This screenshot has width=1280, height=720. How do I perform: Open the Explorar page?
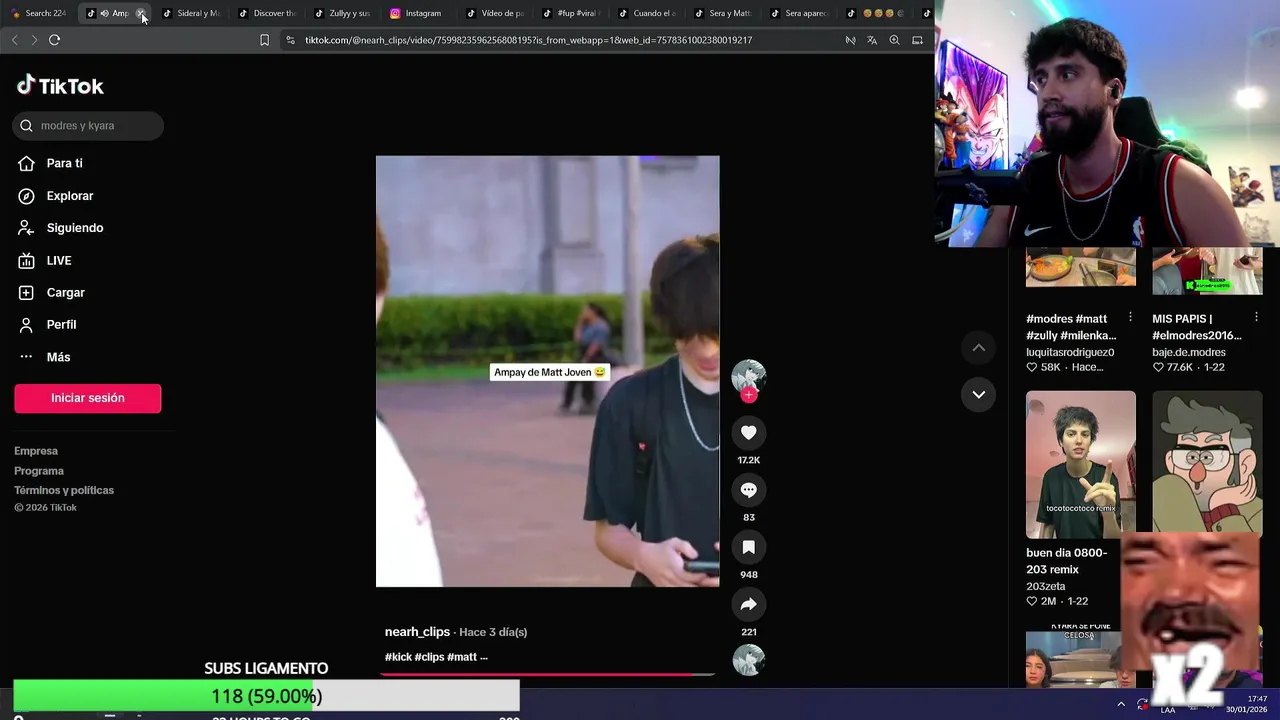coord(69,196)
